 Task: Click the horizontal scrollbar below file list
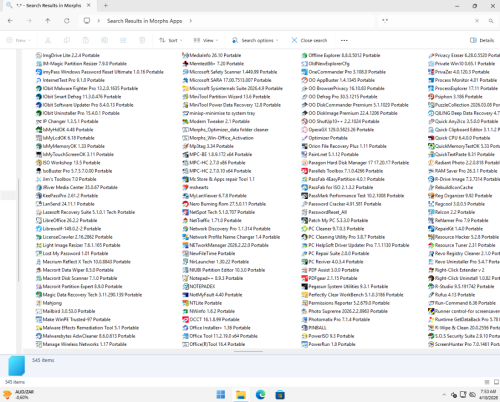pos(248,351)
